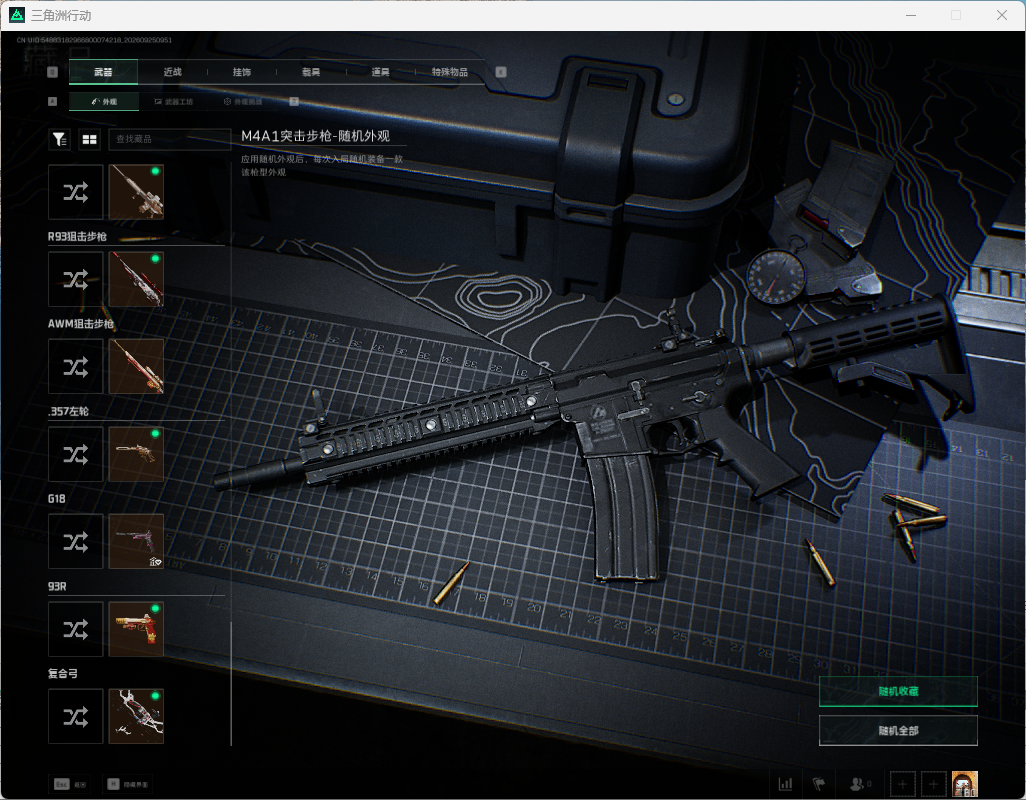Viewport: 1026px width, 800px height.
Task: Minimize the 三角洲行动 window
Action: tap(911, 15)
